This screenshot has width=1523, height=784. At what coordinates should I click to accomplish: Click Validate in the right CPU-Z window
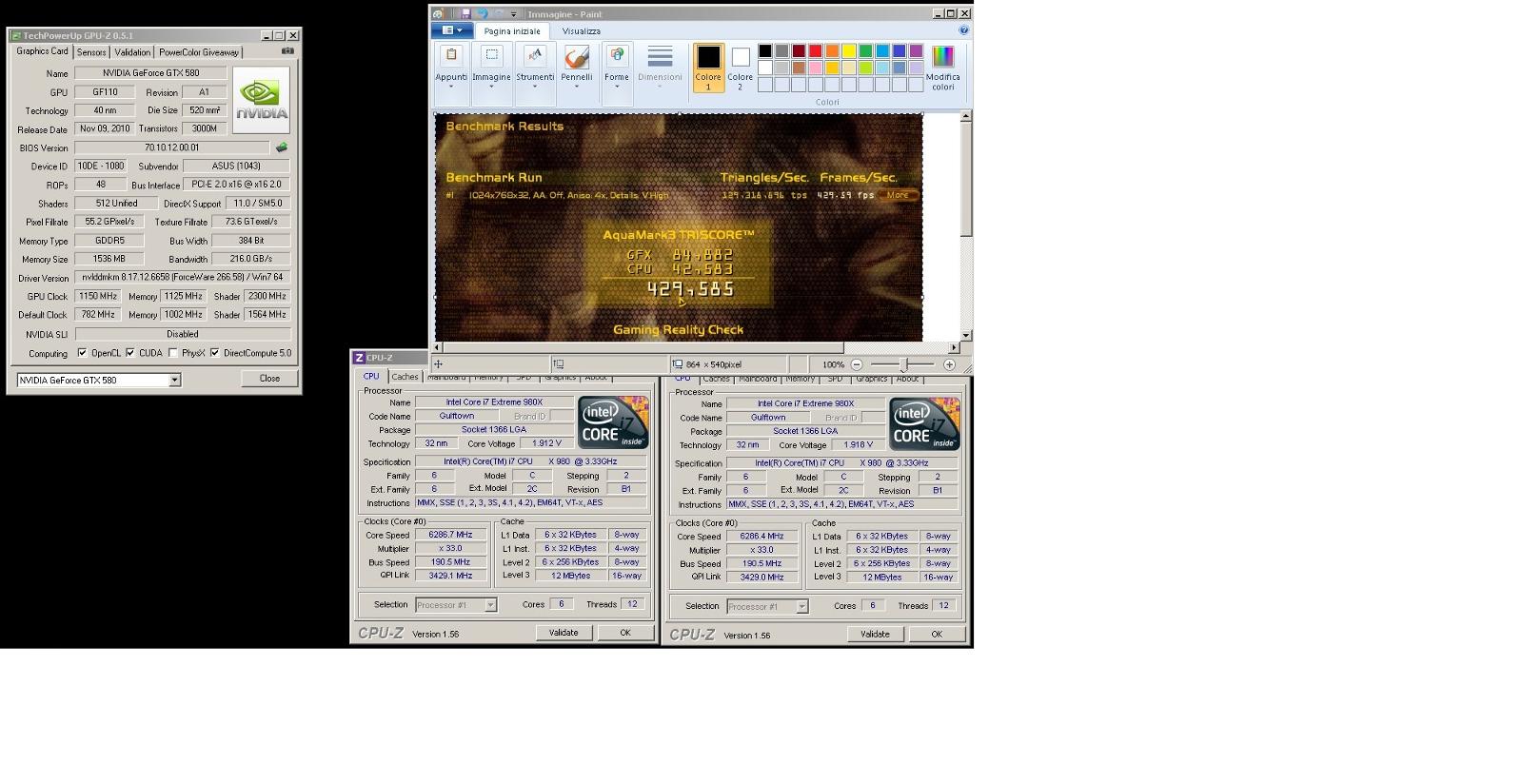875,634
